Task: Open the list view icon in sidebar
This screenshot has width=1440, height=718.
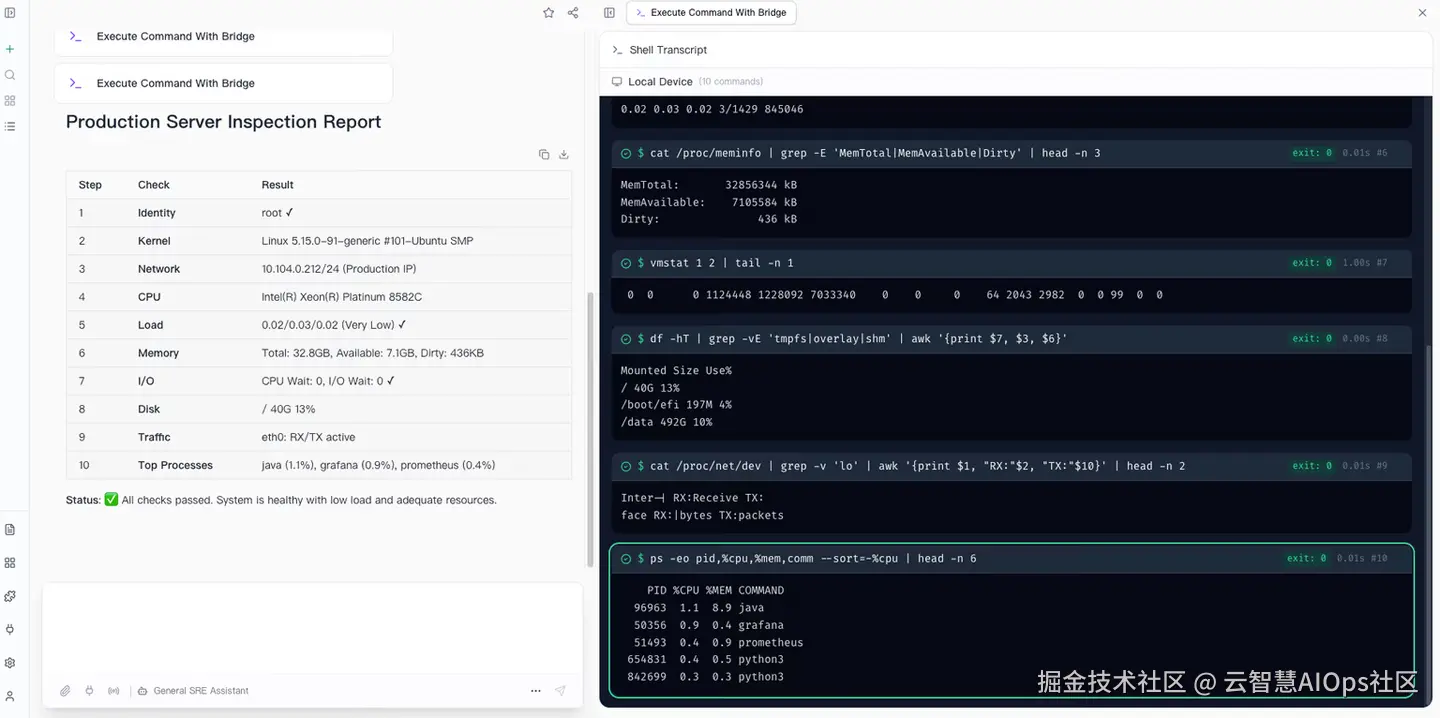Action: tap(10, 127)
